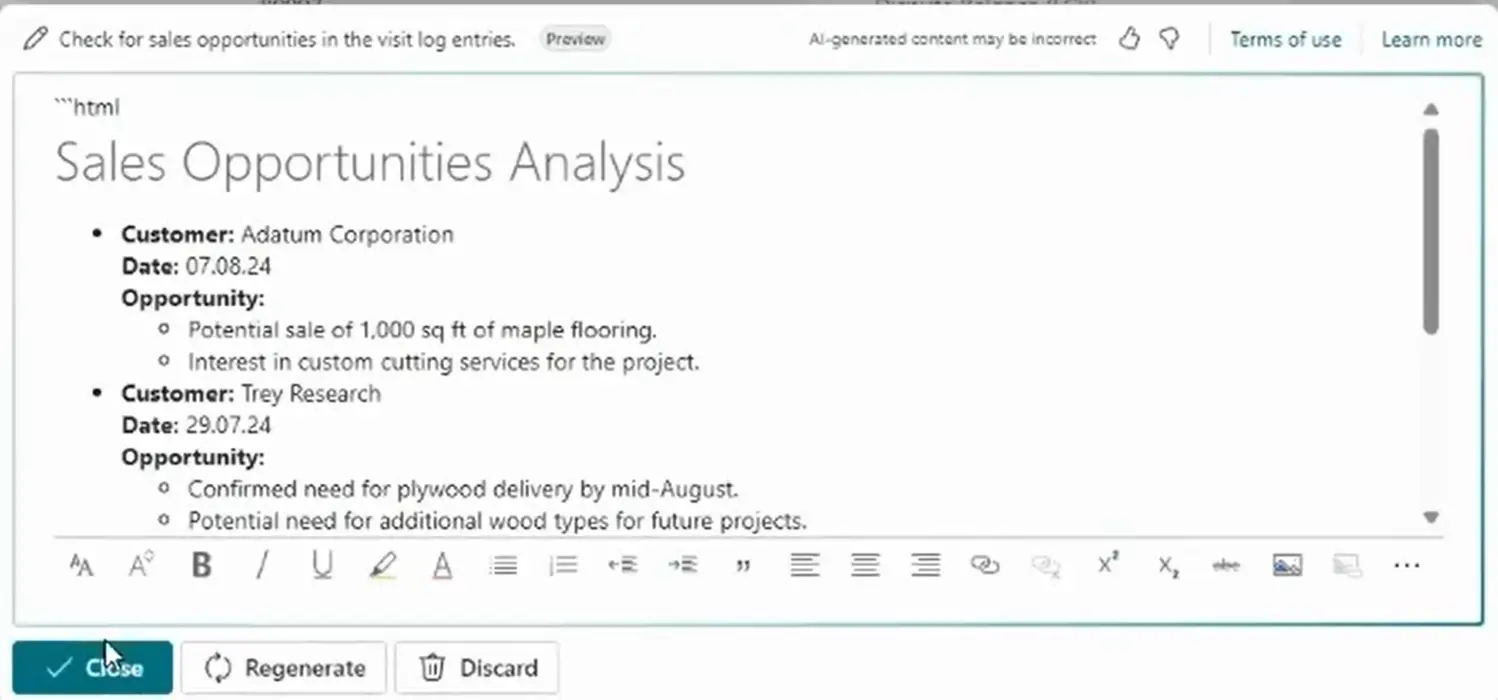
Task: Toggle italic text formatting
Action: click(262, 566)
